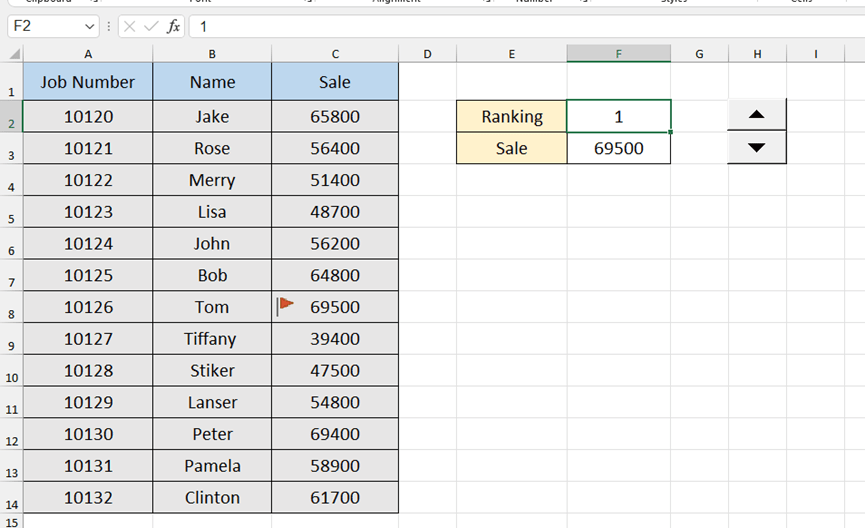This screenshot has width=865, height=528.
Task: Select column E header
Action: tap(511, 54)
